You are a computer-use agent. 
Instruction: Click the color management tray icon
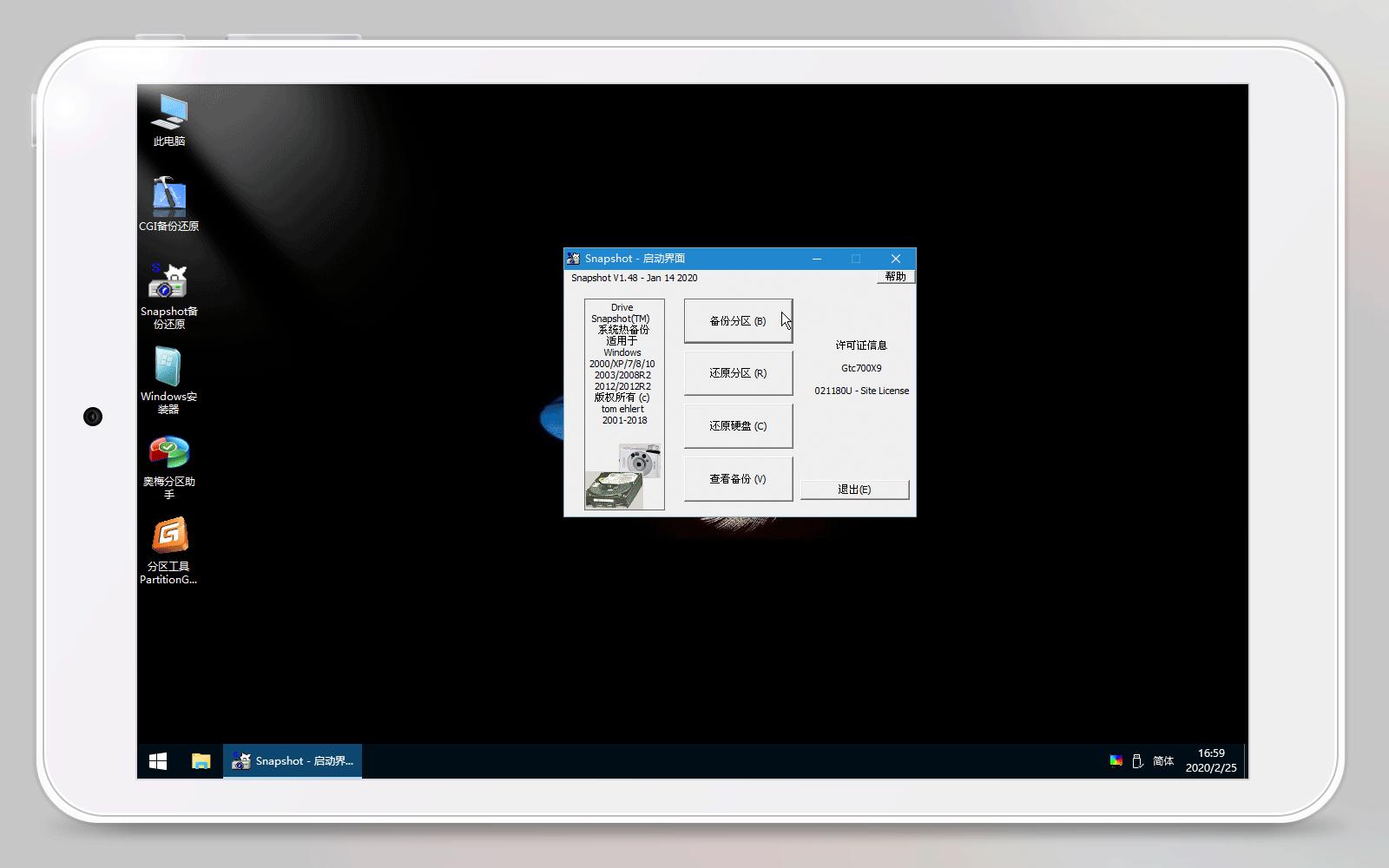1116,760
